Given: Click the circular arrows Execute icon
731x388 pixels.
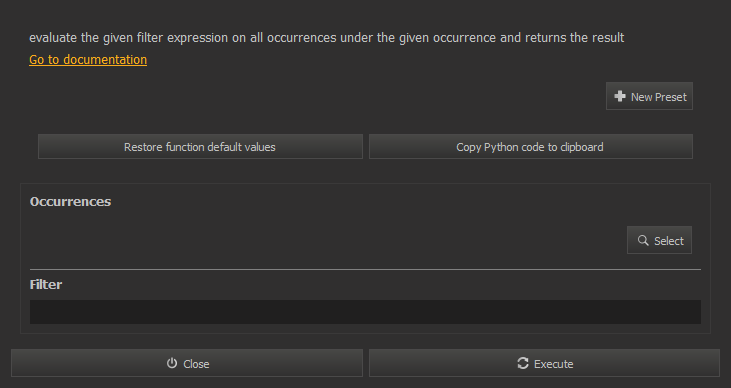Looking at the screenshot, I should [x=523, y=363].
